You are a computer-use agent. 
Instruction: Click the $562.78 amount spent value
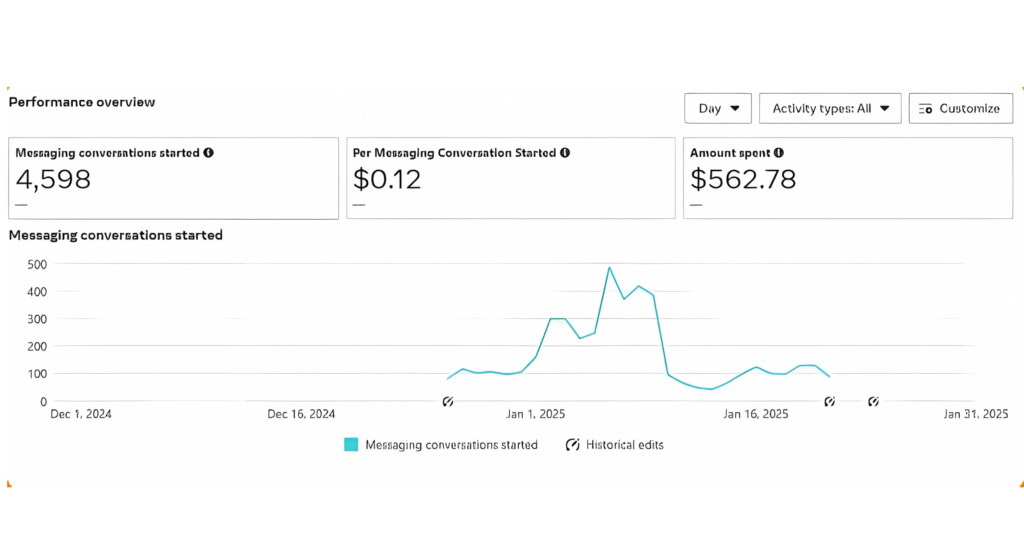coord(743,180)
